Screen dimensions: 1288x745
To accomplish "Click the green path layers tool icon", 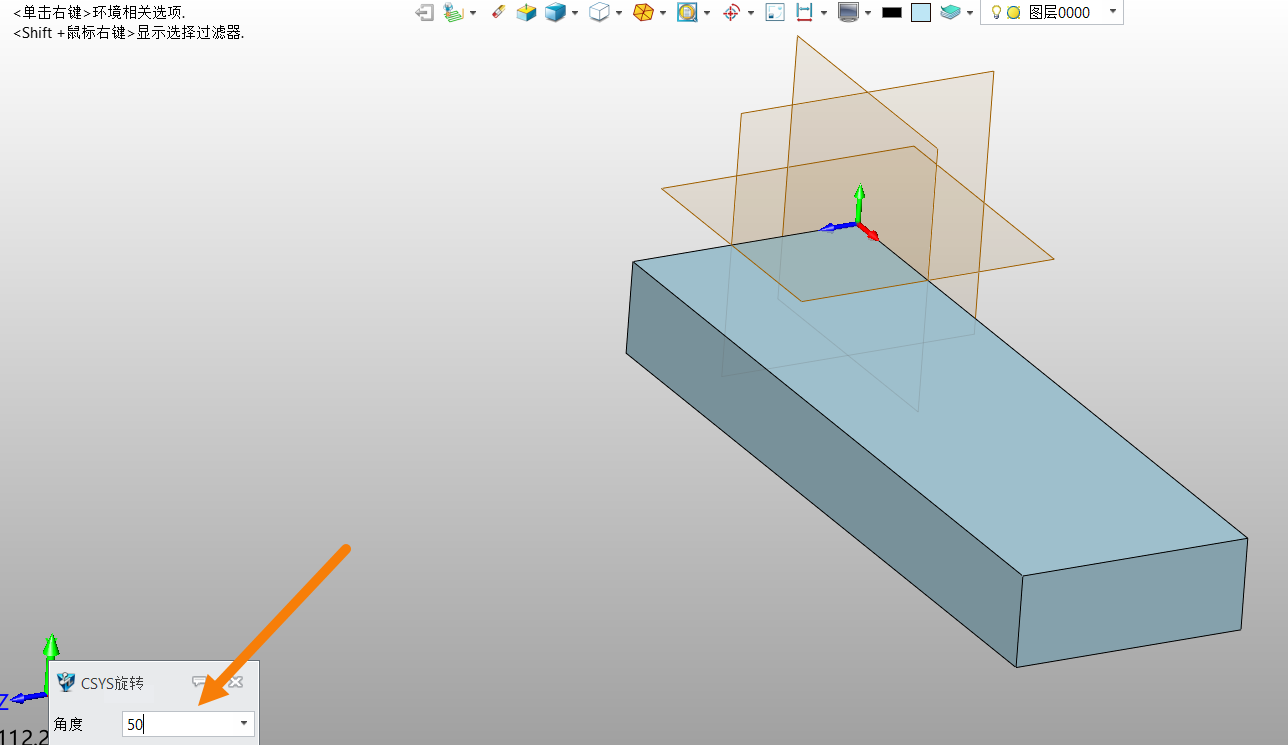I will 453,13.
